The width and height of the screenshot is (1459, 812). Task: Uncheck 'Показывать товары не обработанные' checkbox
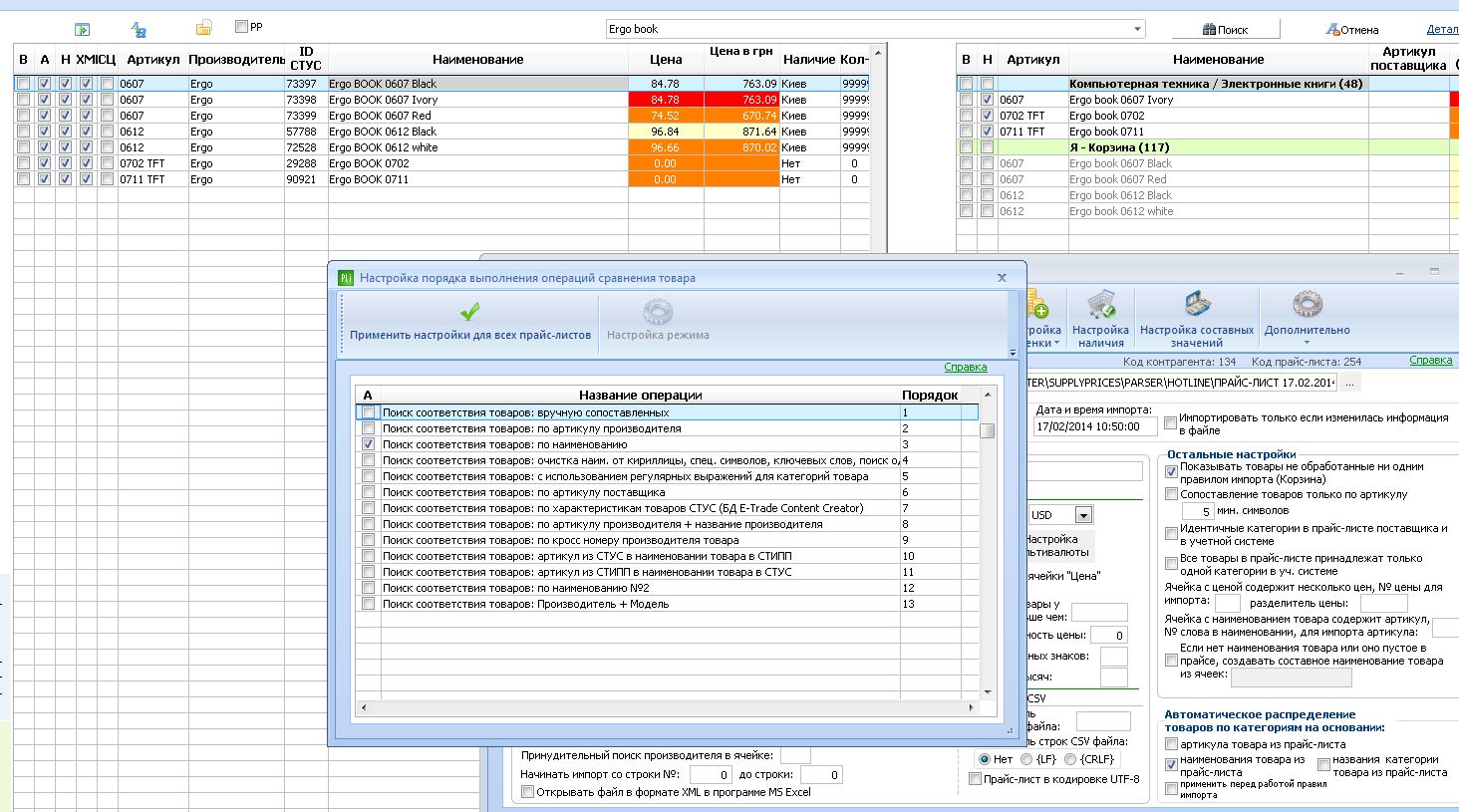[x=1171, y=471]
